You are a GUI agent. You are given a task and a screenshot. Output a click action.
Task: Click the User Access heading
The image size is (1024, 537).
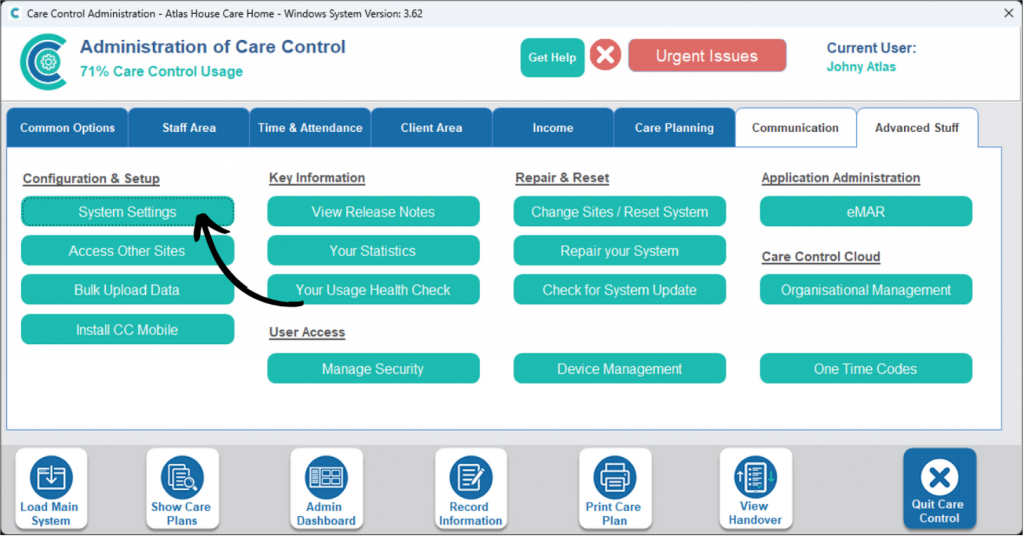click(307, 332)
